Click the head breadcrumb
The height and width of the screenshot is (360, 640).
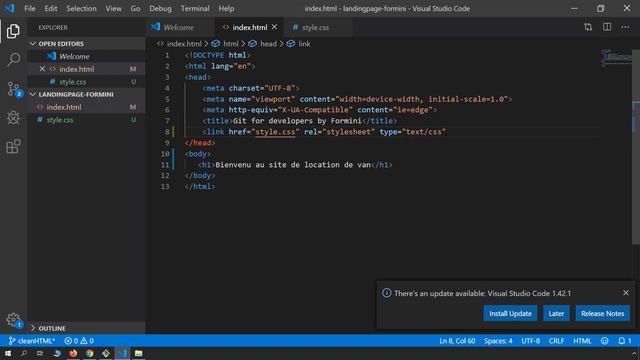[x=268, y=44]
